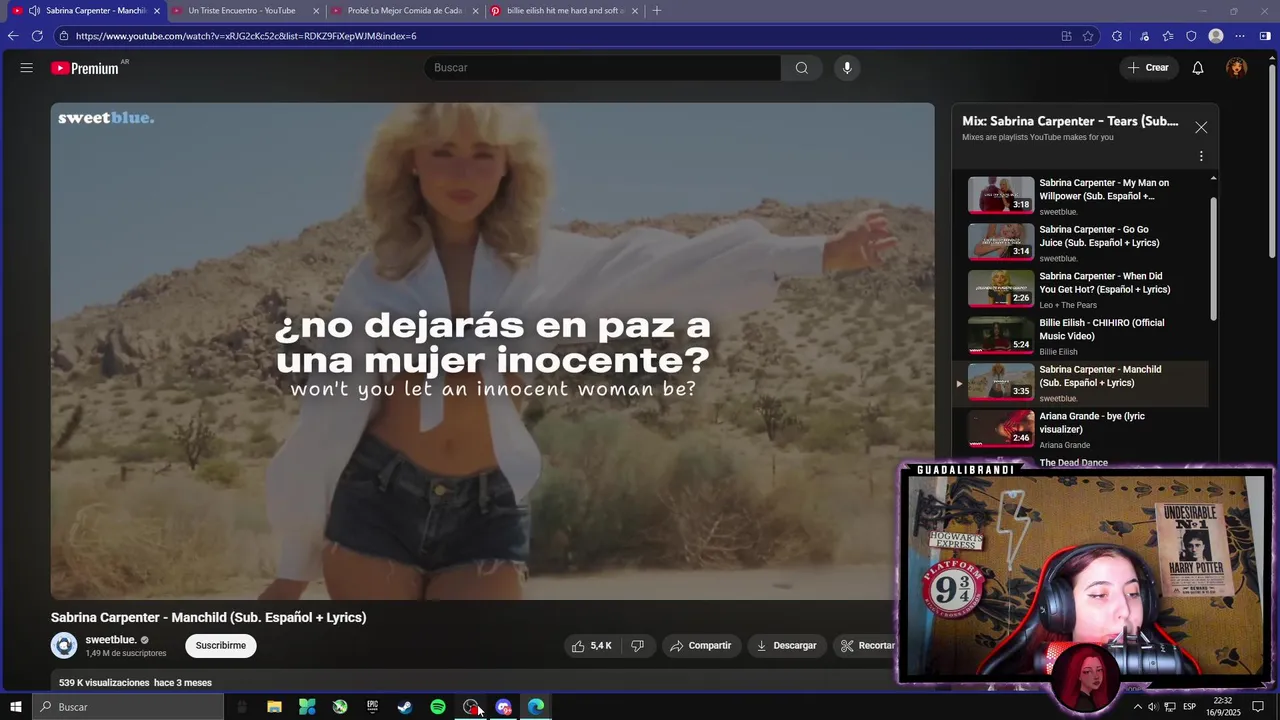The height and width of the screenshot is (720, 1280).
Task: Click the search magnifier button
Action: [x=802, y=68]
